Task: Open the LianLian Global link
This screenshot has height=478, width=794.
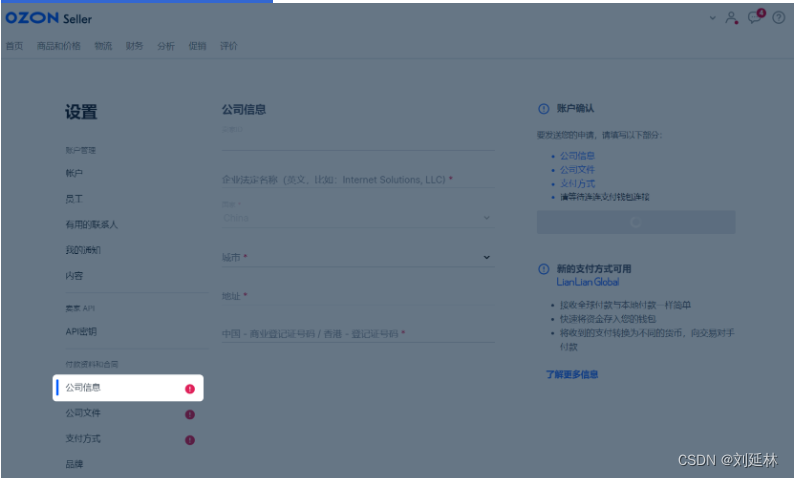Action: pyautogui.click(x=588, y=282)
